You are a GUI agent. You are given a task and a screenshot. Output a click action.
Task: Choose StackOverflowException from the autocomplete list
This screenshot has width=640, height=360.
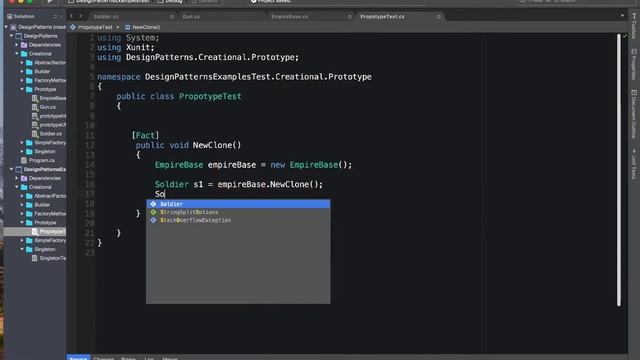click(x=238, y=220)
